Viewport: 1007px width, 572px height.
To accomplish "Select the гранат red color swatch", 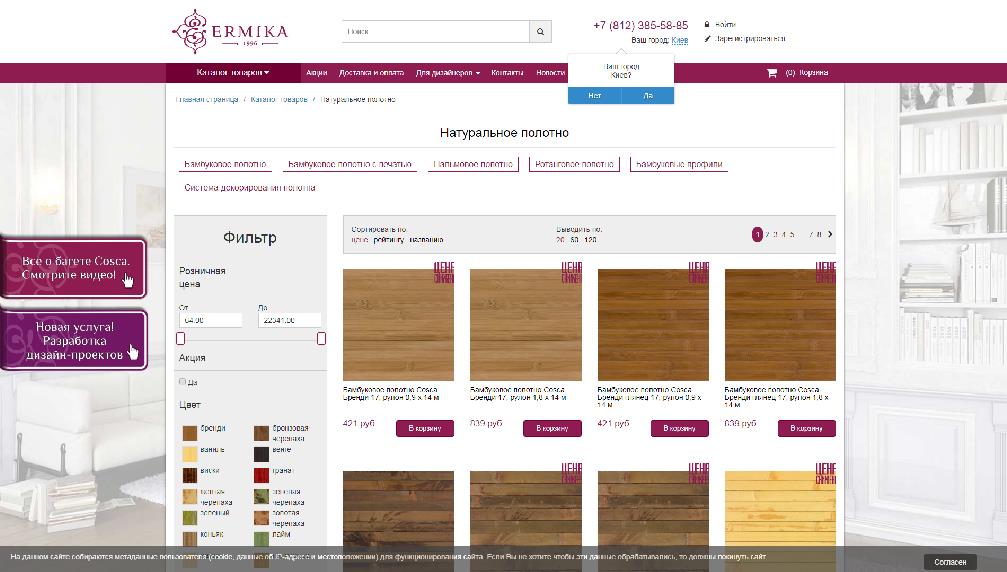I will [x=261, y=475].
